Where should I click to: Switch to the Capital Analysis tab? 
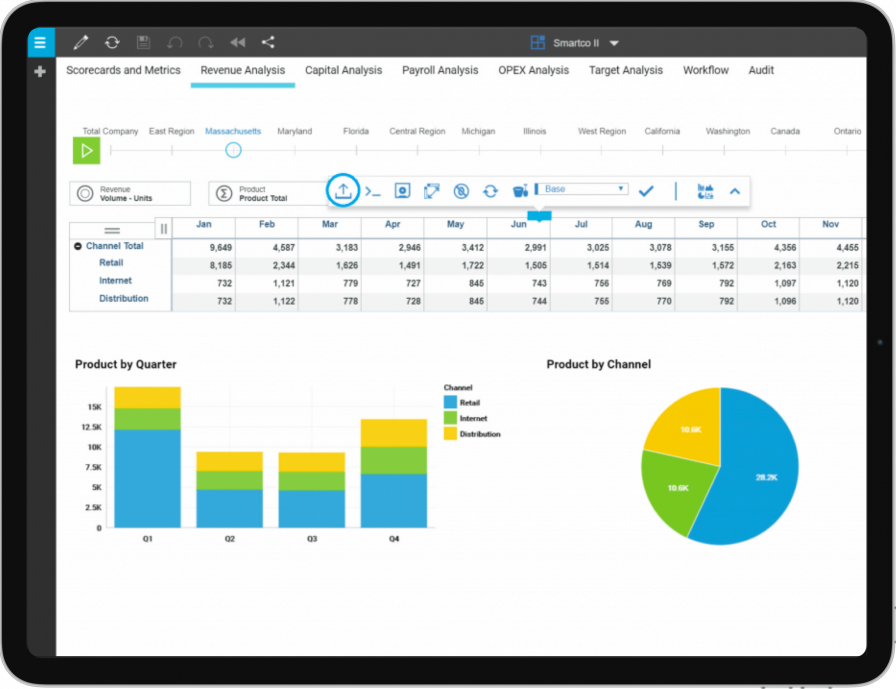(343, 71)
